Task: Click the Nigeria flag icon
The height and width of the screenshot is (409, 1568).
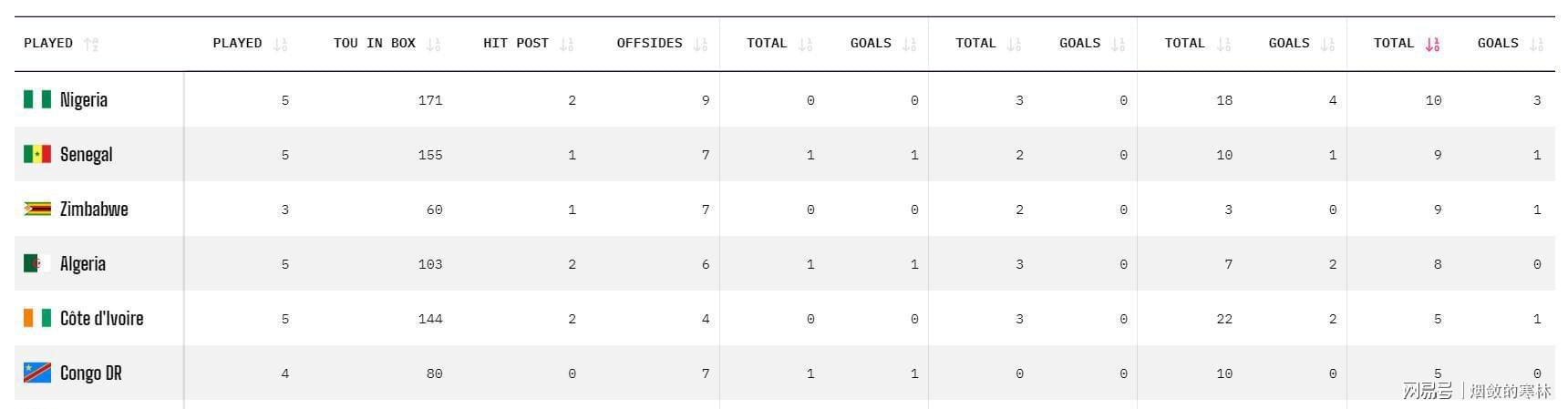Action: pyautogui.click(x=37, y=99)
